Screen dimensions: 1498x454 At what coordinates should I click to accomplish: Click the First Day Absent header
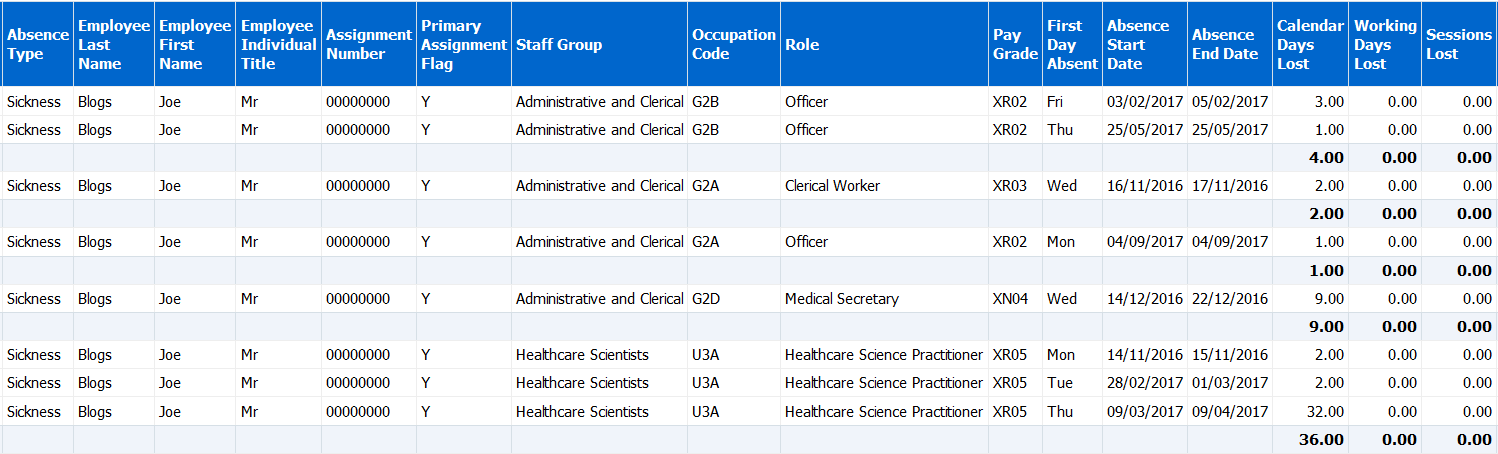pos(1070,44)
